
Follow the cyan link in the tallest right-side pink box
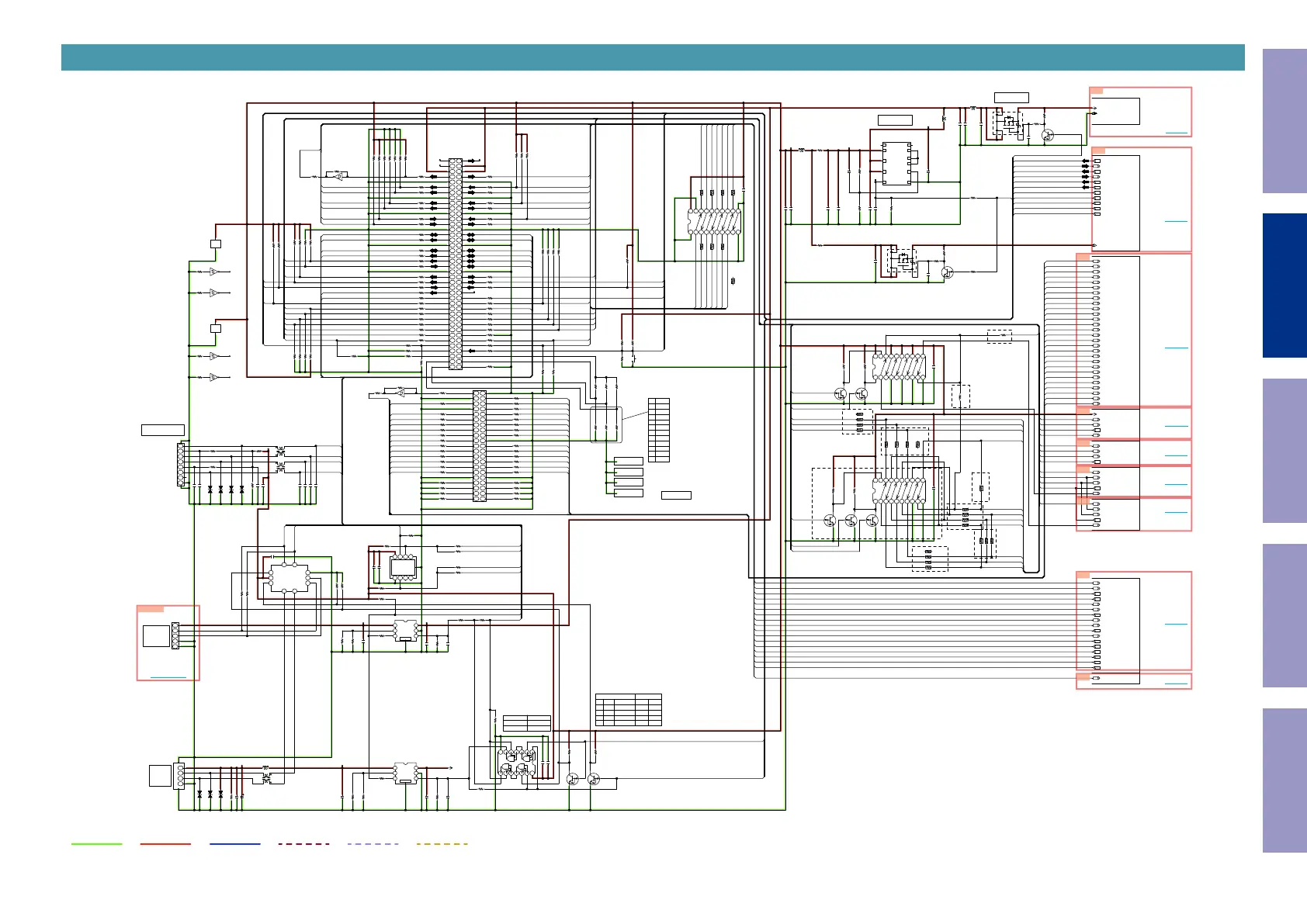point(1177,348)
